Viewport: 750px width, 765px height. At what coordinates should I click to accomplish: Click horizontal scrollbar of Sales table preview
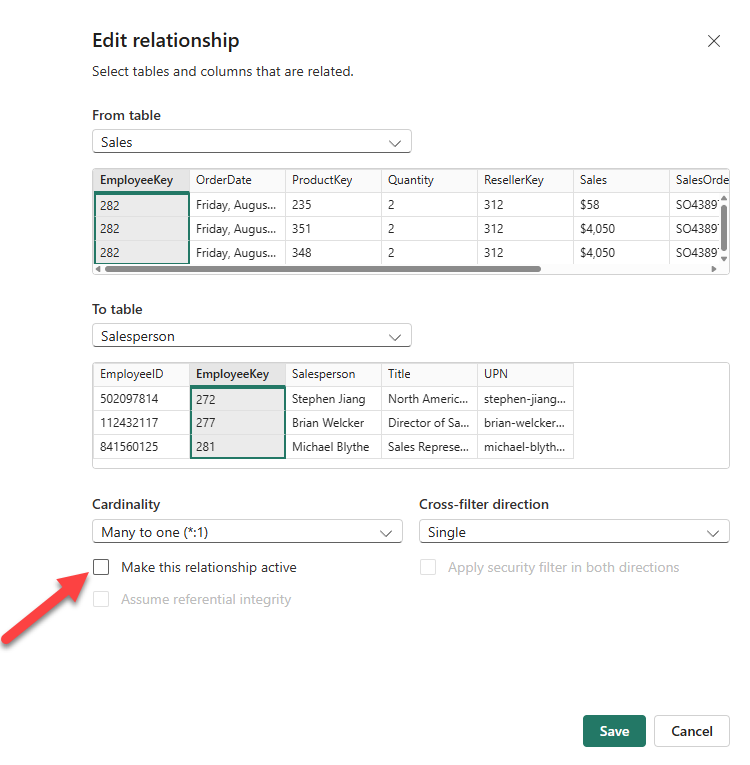click(320, 269)
